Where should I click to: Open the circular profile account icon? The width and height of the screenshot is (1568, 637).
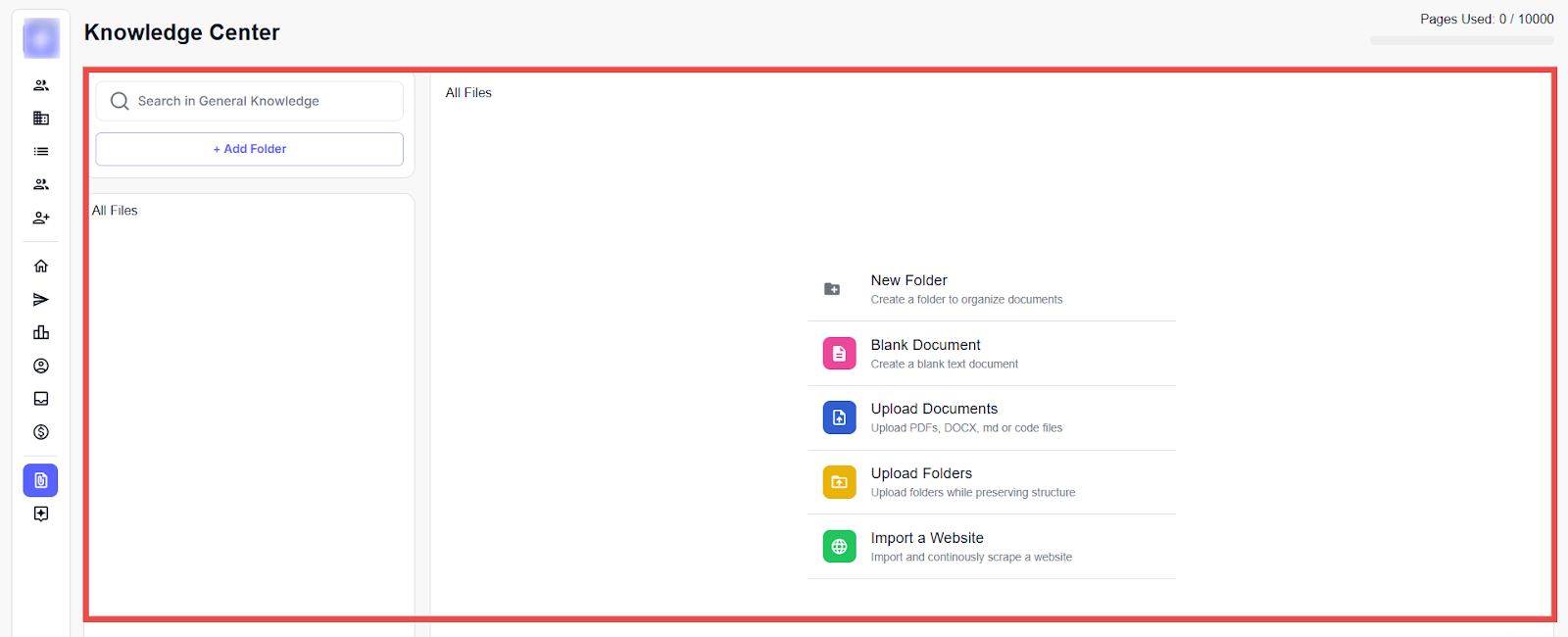41,366
